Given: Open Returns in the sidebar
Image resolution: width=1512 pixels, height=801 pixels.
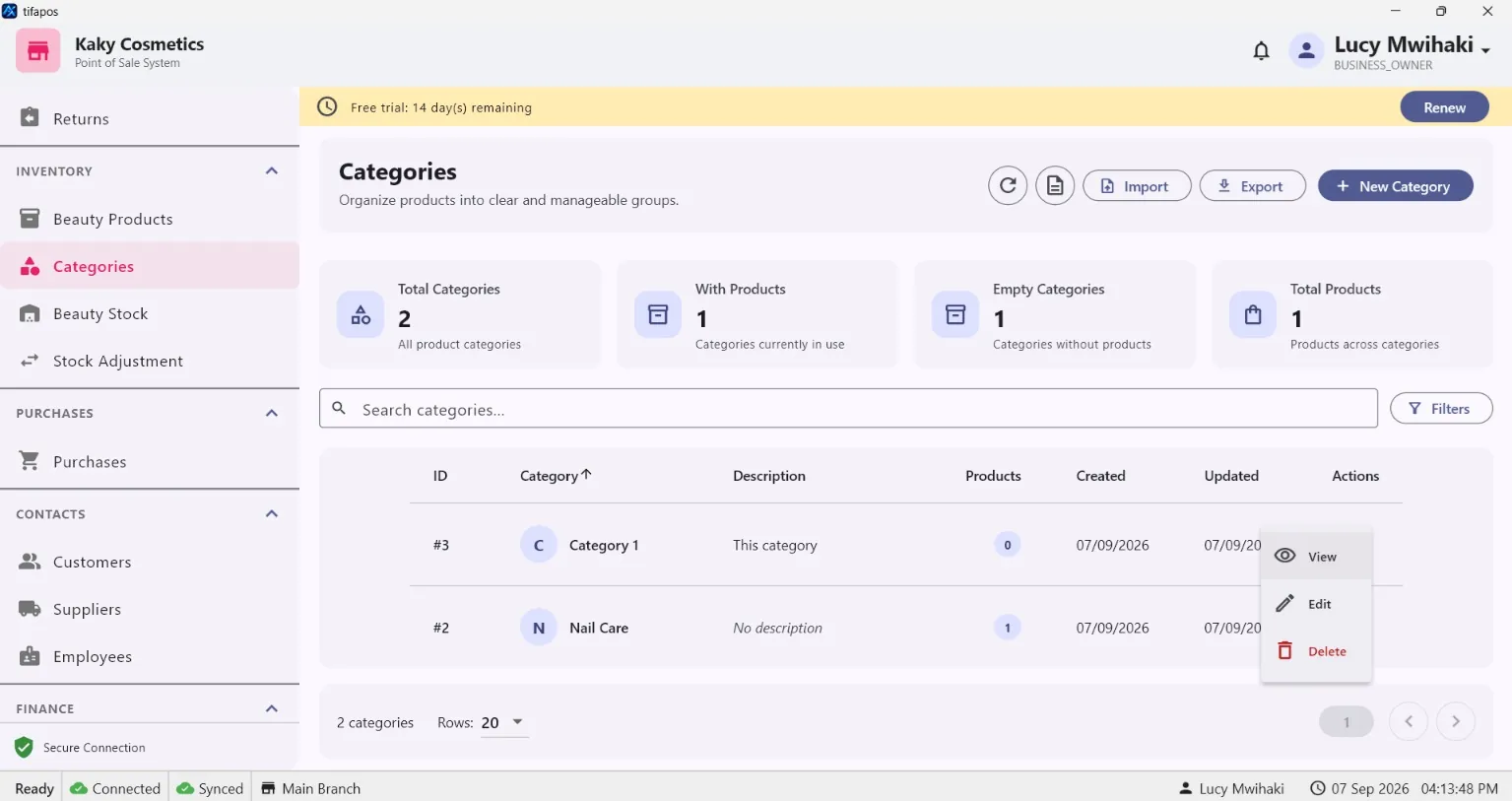Looking at the screenshot, I should 150,118.
